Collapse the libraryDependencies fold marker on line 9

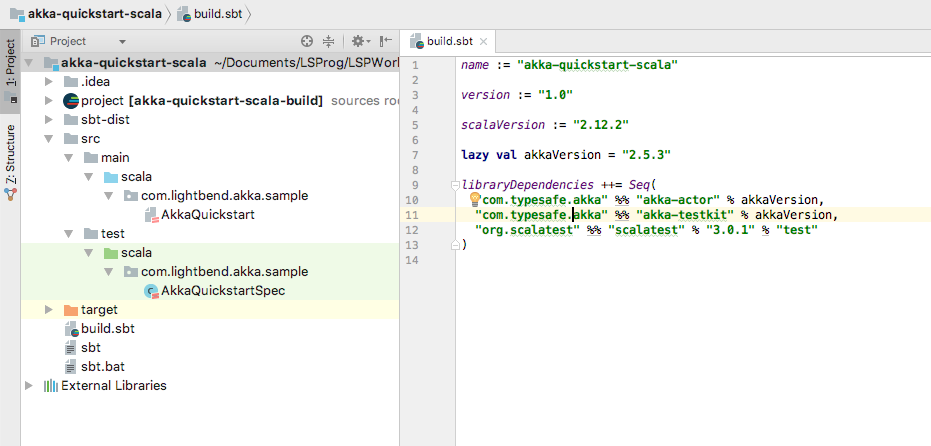point(455,184)
